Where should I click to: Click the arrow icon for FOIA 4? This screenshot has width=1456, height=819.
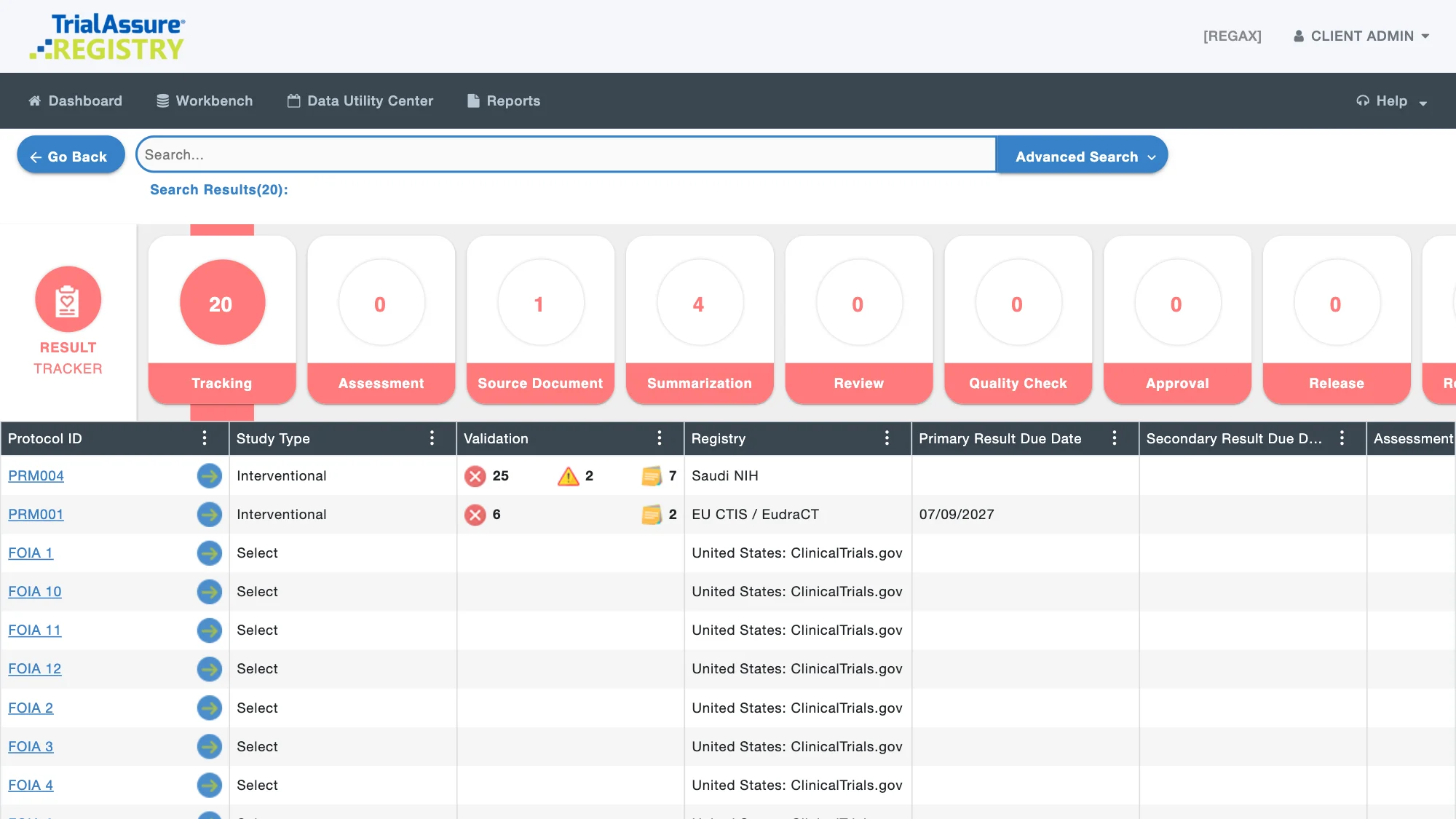click(210, 785)
